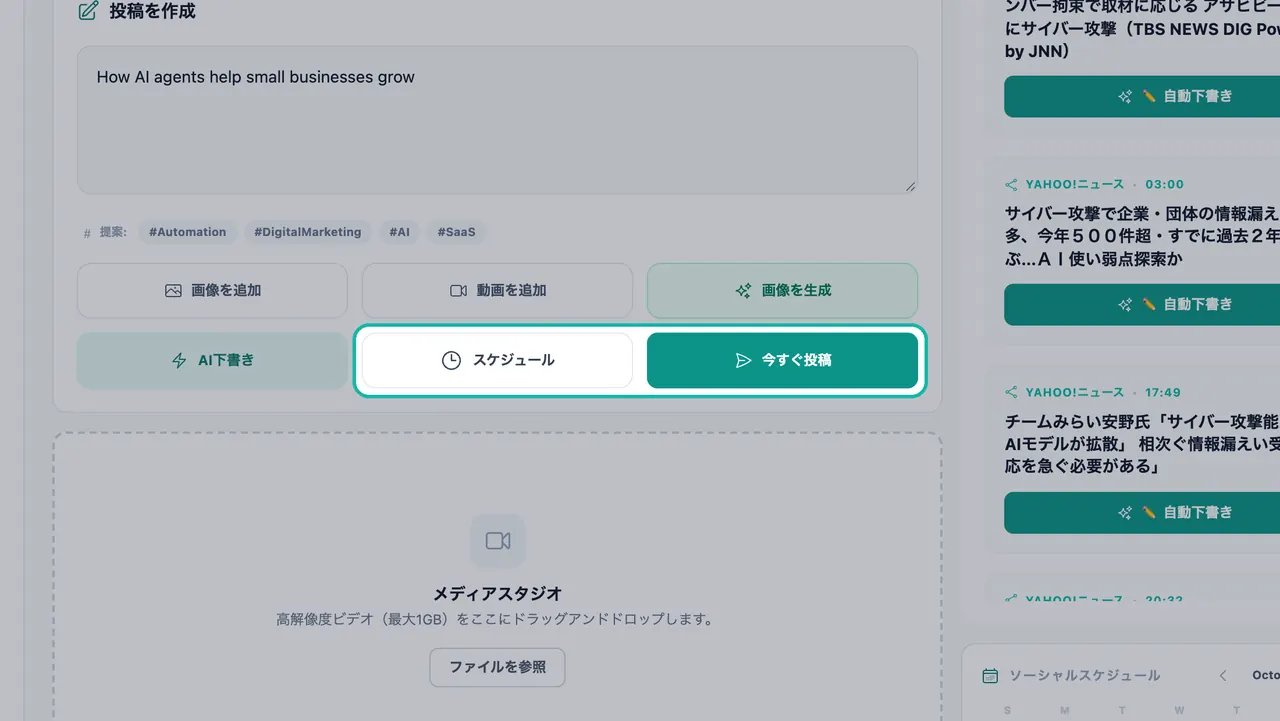
Task: Click in the post text area
Action: 497,120
